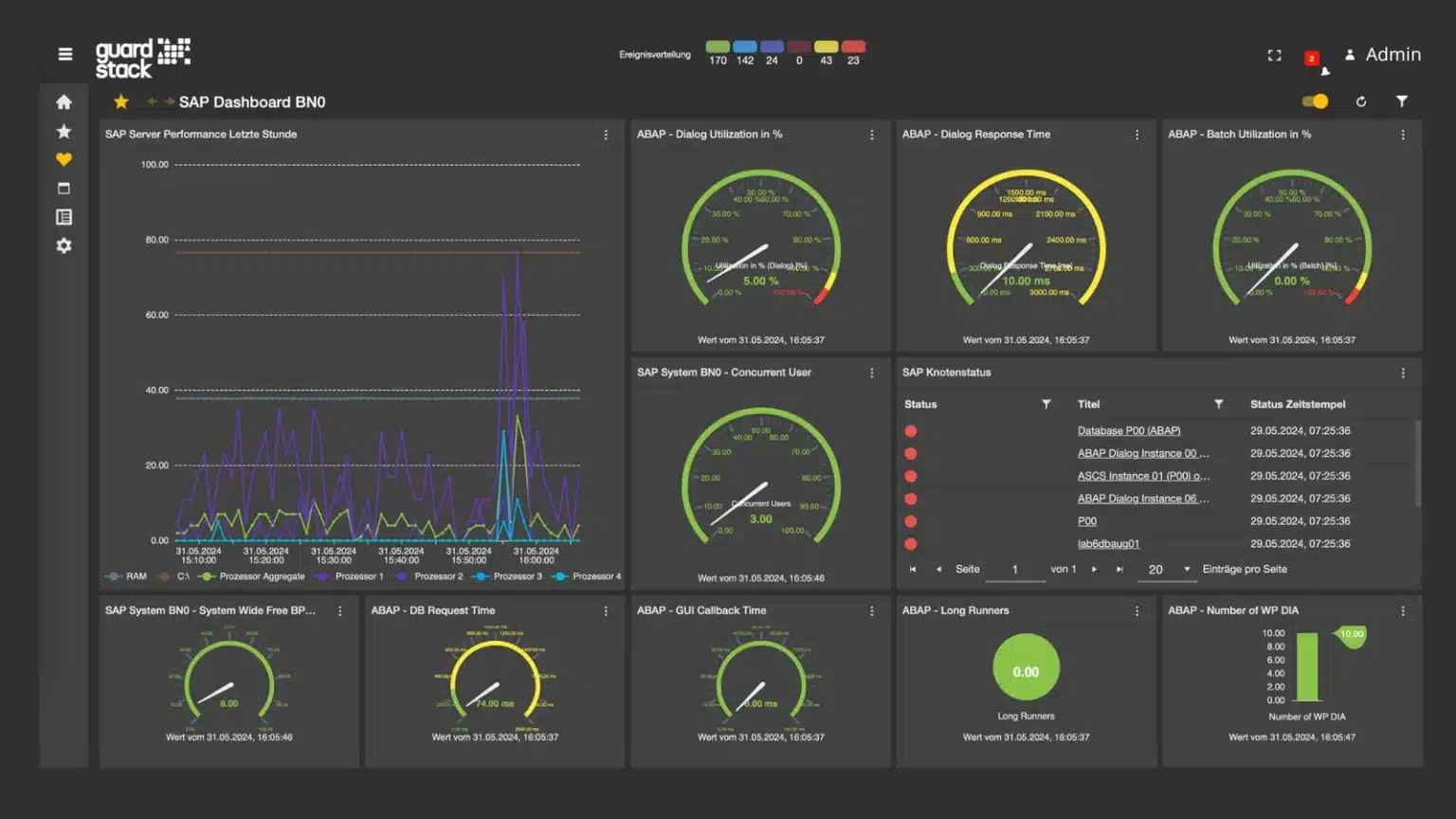Screen dimensions: 1456x819
Task: Sort by Status Zeitstempel column header
Action: point(1298,404)
